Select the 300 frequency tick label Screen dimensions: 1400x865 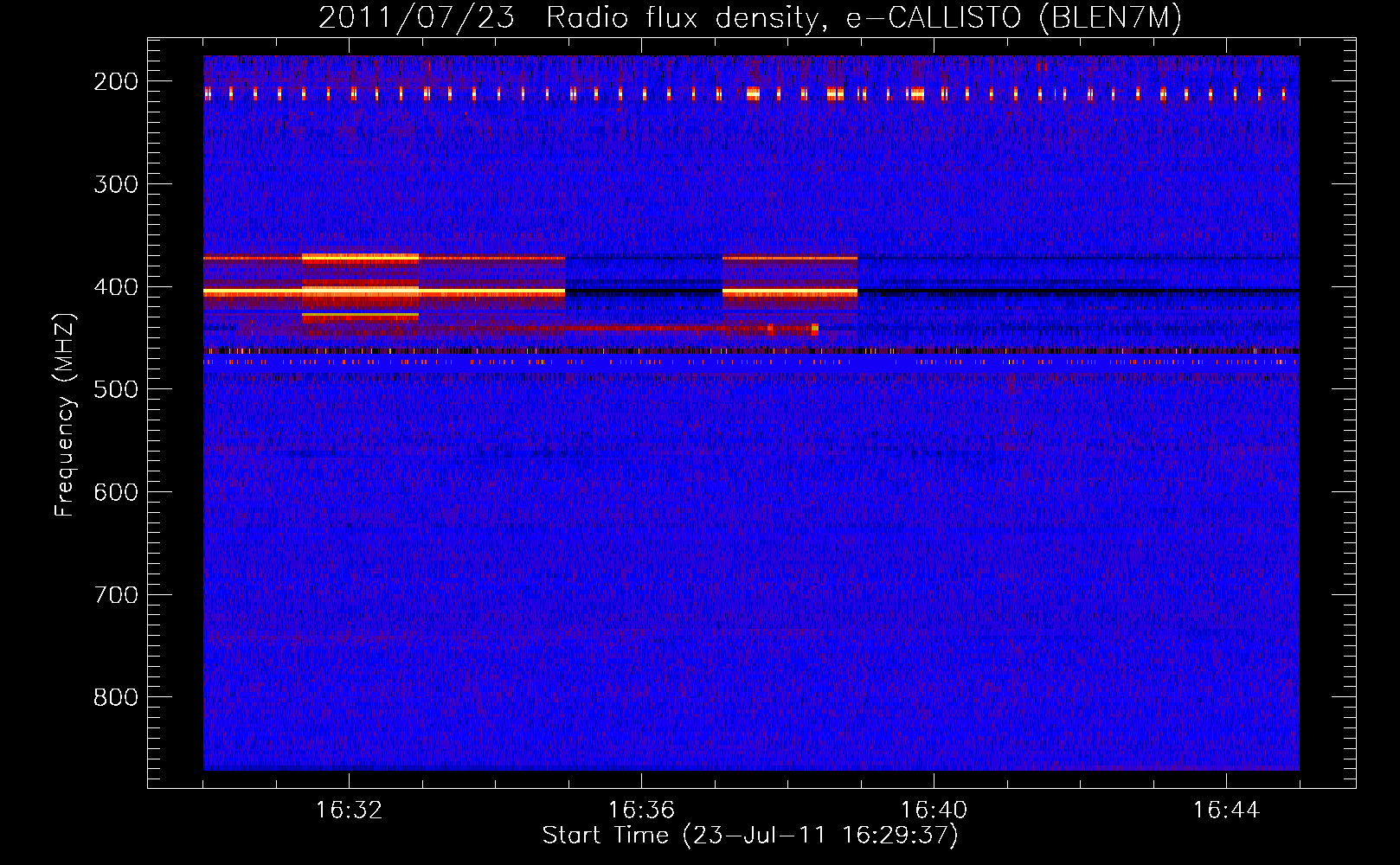click(x=116, y=184)
